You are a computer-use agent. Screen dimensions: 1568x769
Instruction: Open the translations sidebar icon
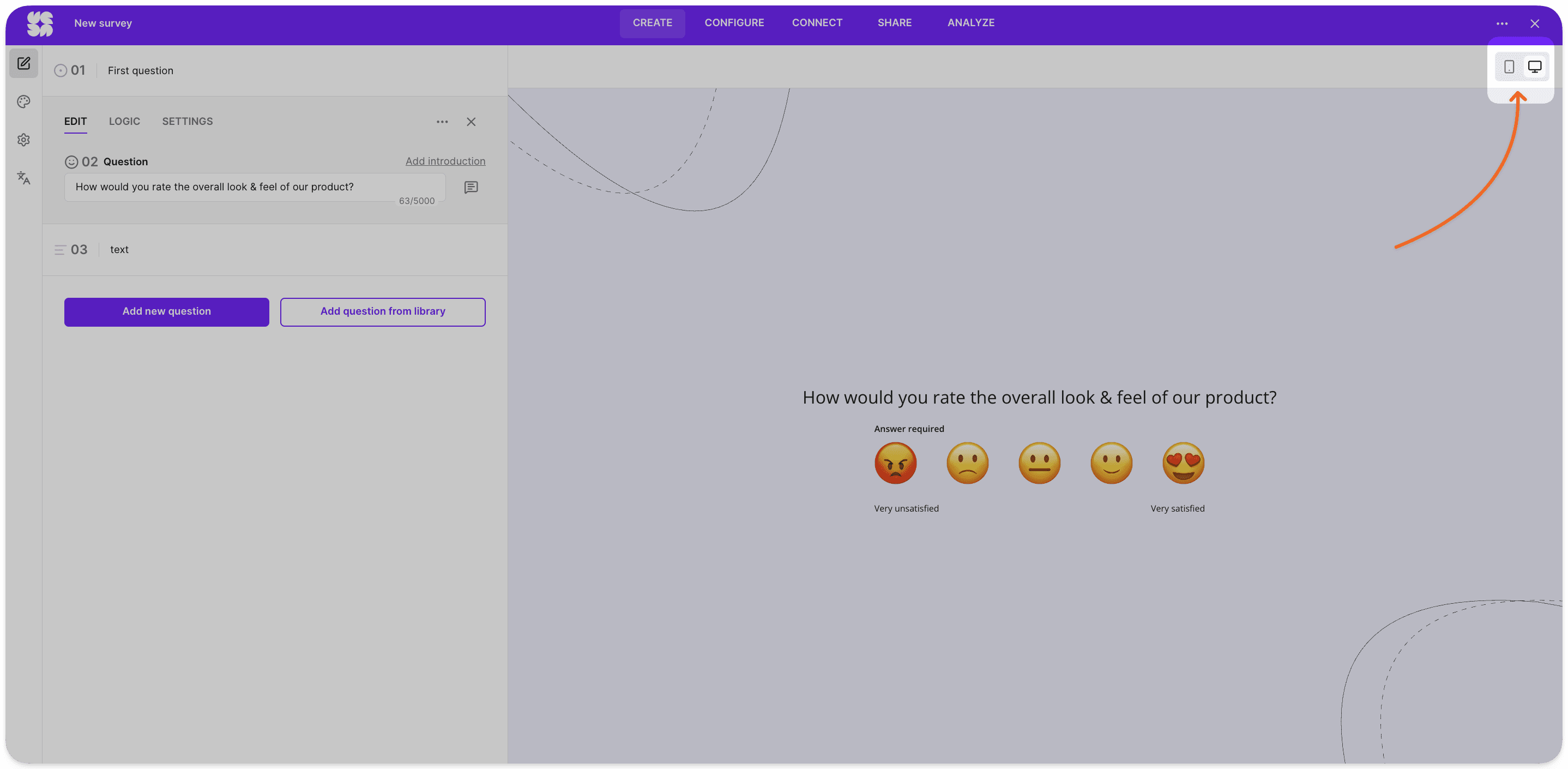(x=24, y=178)
